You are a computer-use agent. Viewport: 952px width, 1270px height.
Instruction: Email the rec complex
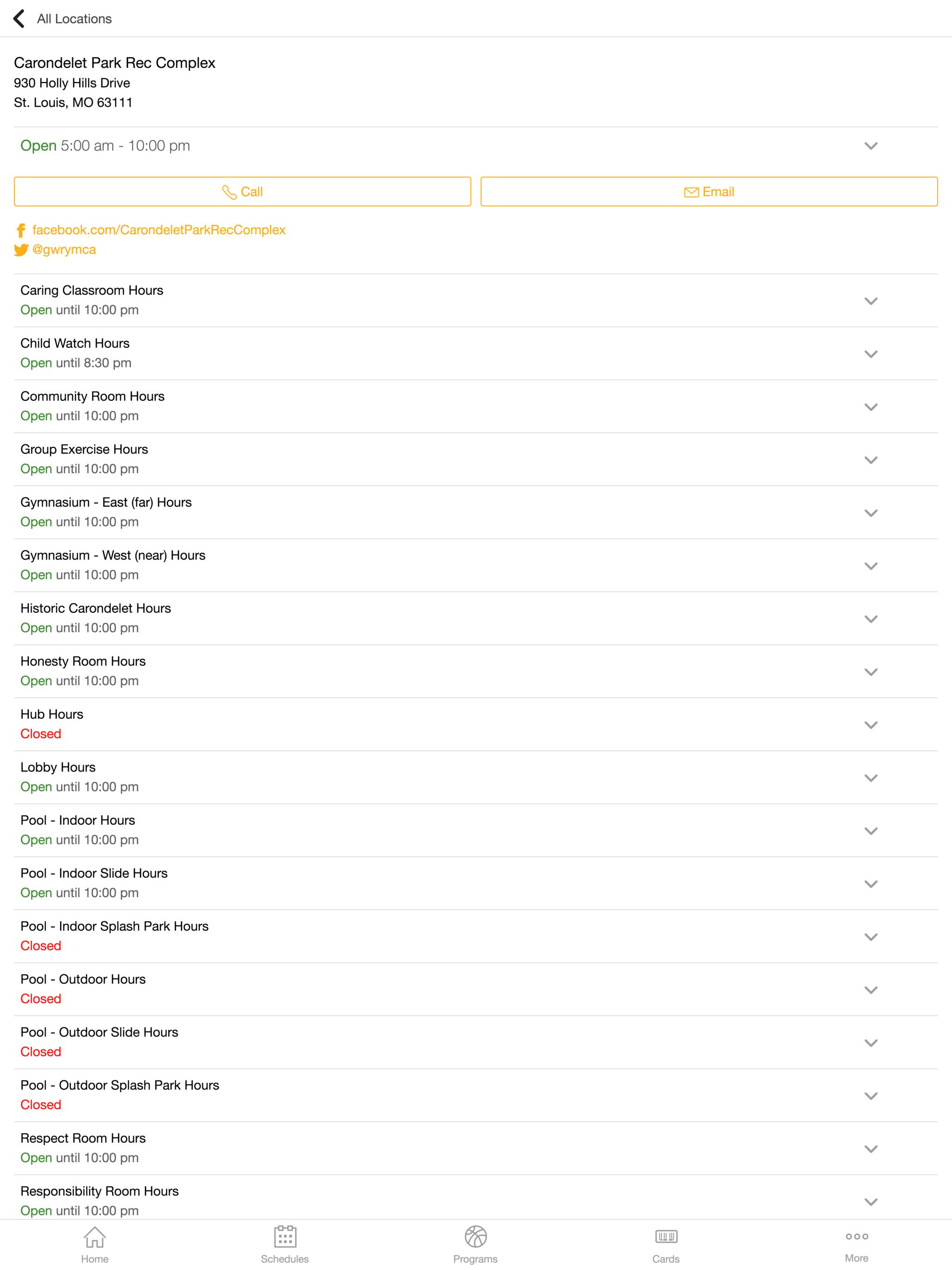coord(709,192)
